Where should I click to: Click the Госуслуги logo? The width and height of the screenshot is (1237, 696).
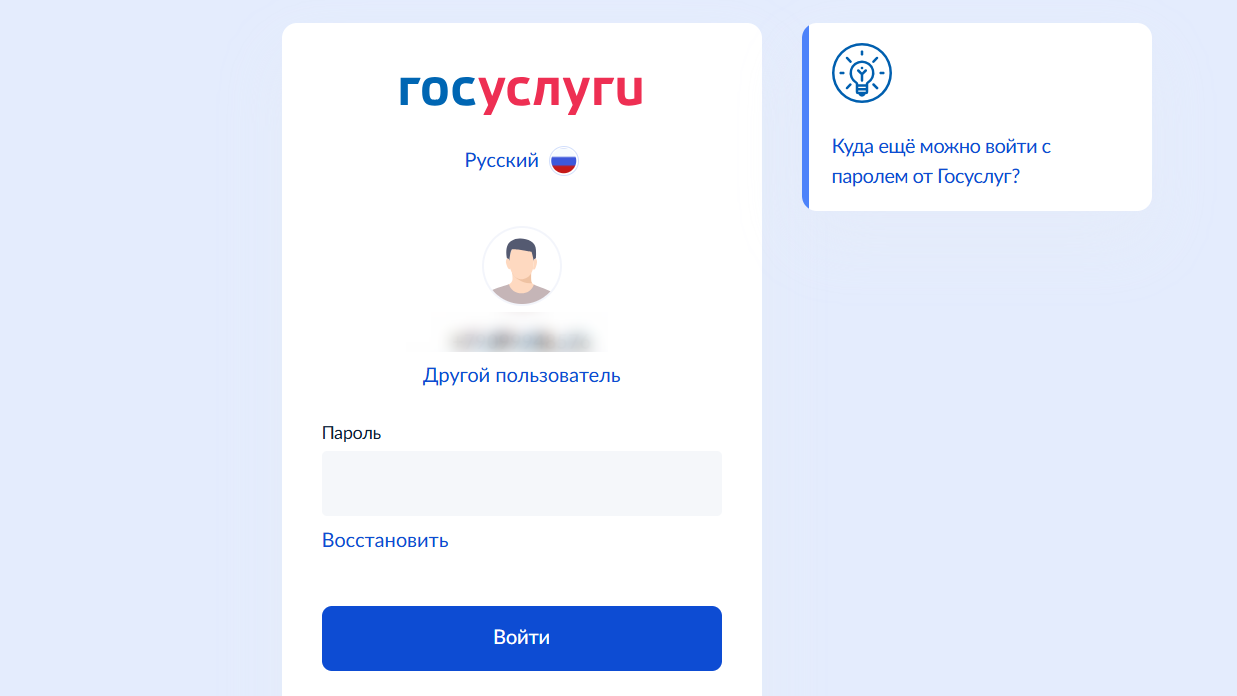(x=521, y=92)
